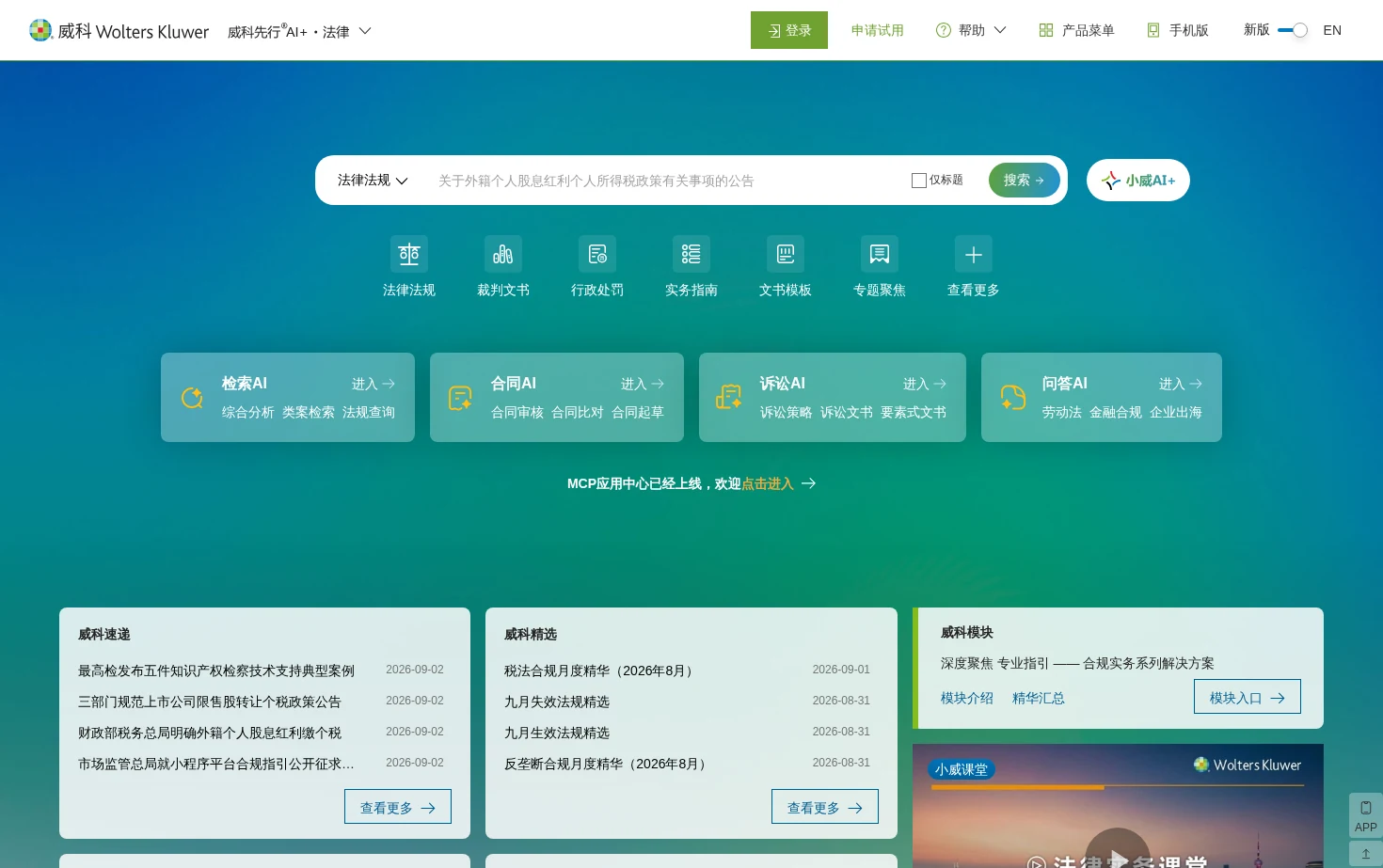Expand the 法律法规 search scope dropdown
The height and width of the screenshot is (868, 1383).
tap(373, 180)
